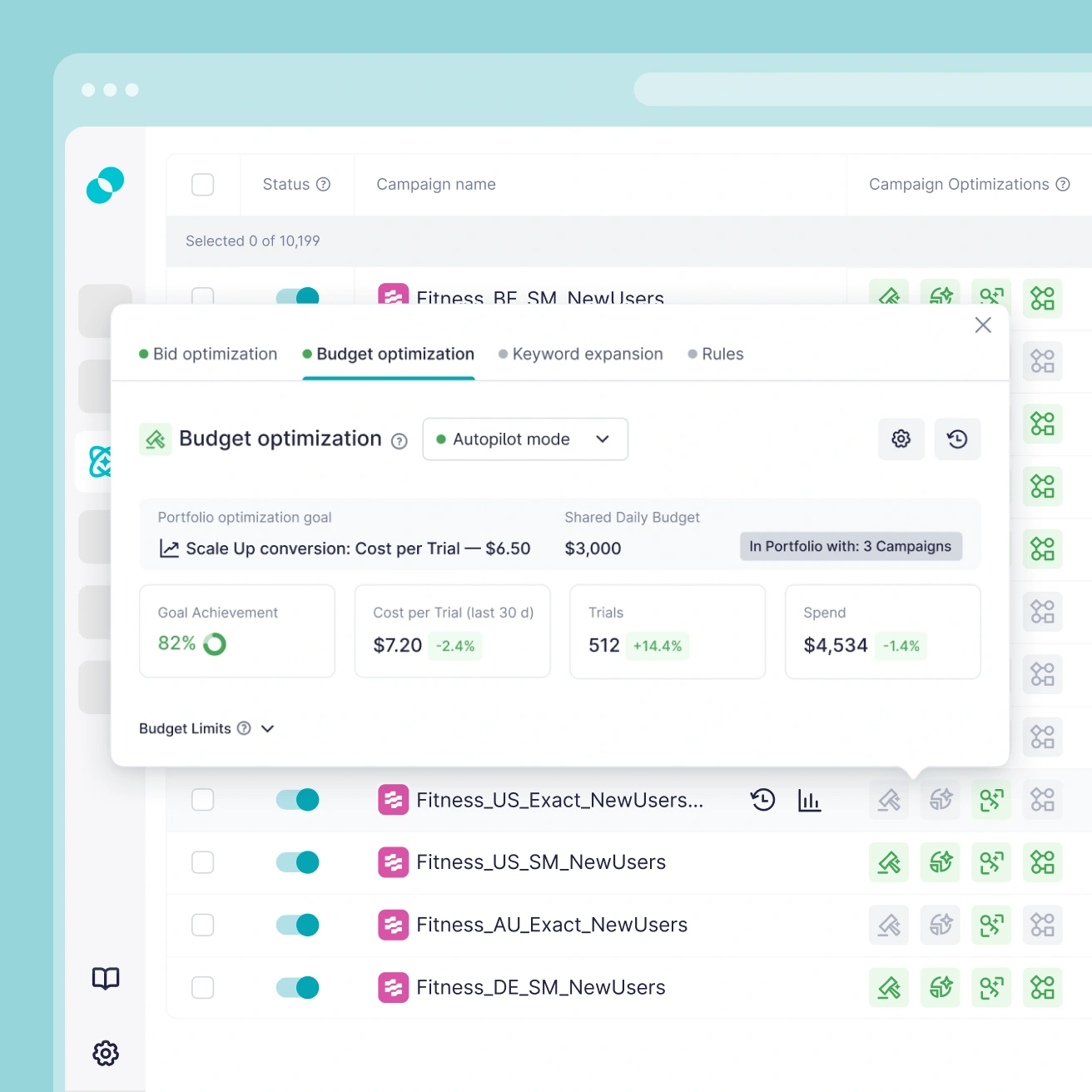Check the Fitness_DE_SM_NewUsers row checkbox

[202, 987]
